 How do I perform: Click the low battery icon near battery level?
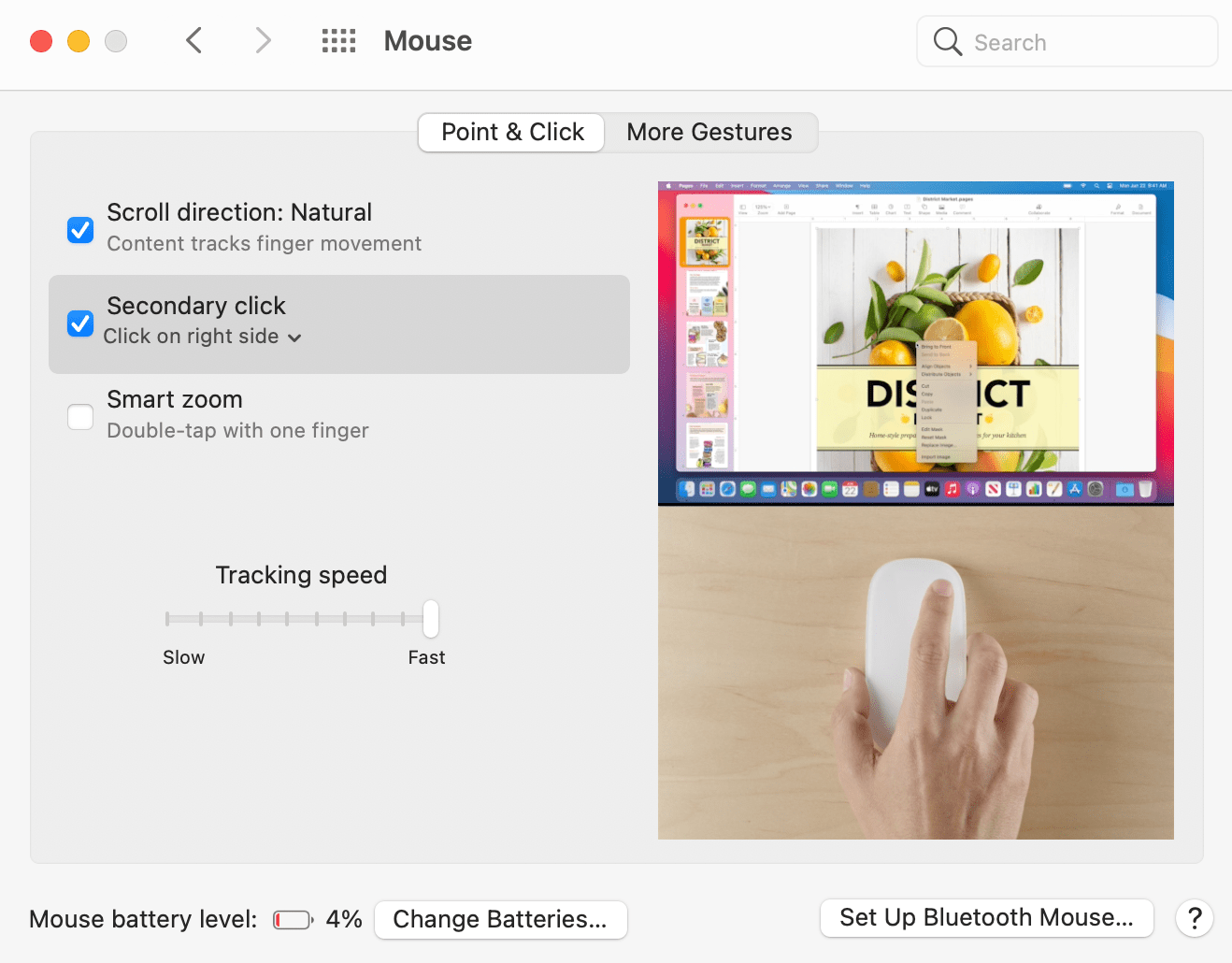(292, 918)
